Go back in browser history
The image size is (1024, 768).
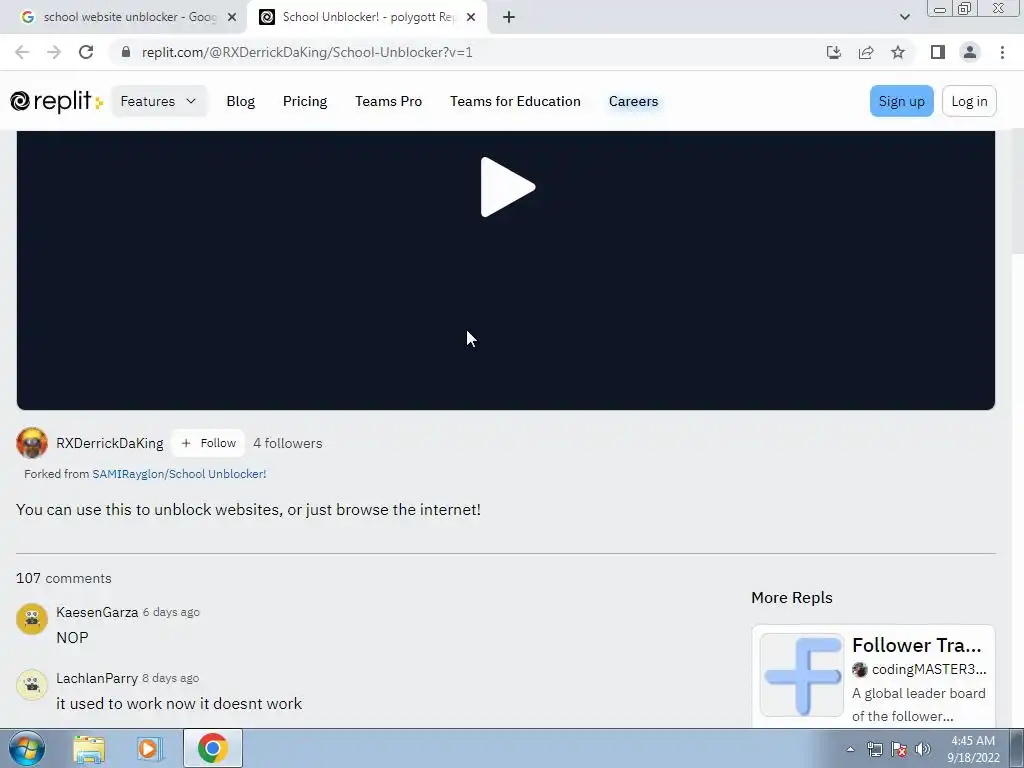(x=22, y=52)
